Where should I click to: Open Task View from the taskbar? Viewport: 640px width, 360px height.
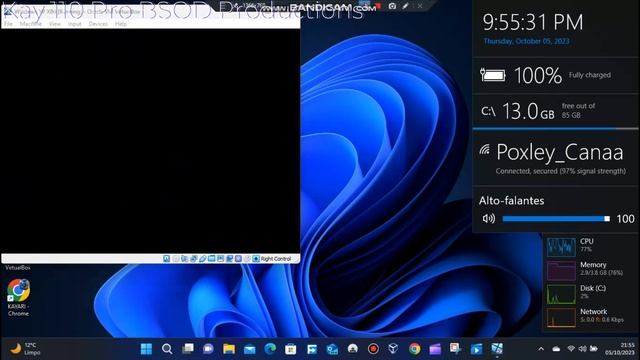[x=188, y=349]
